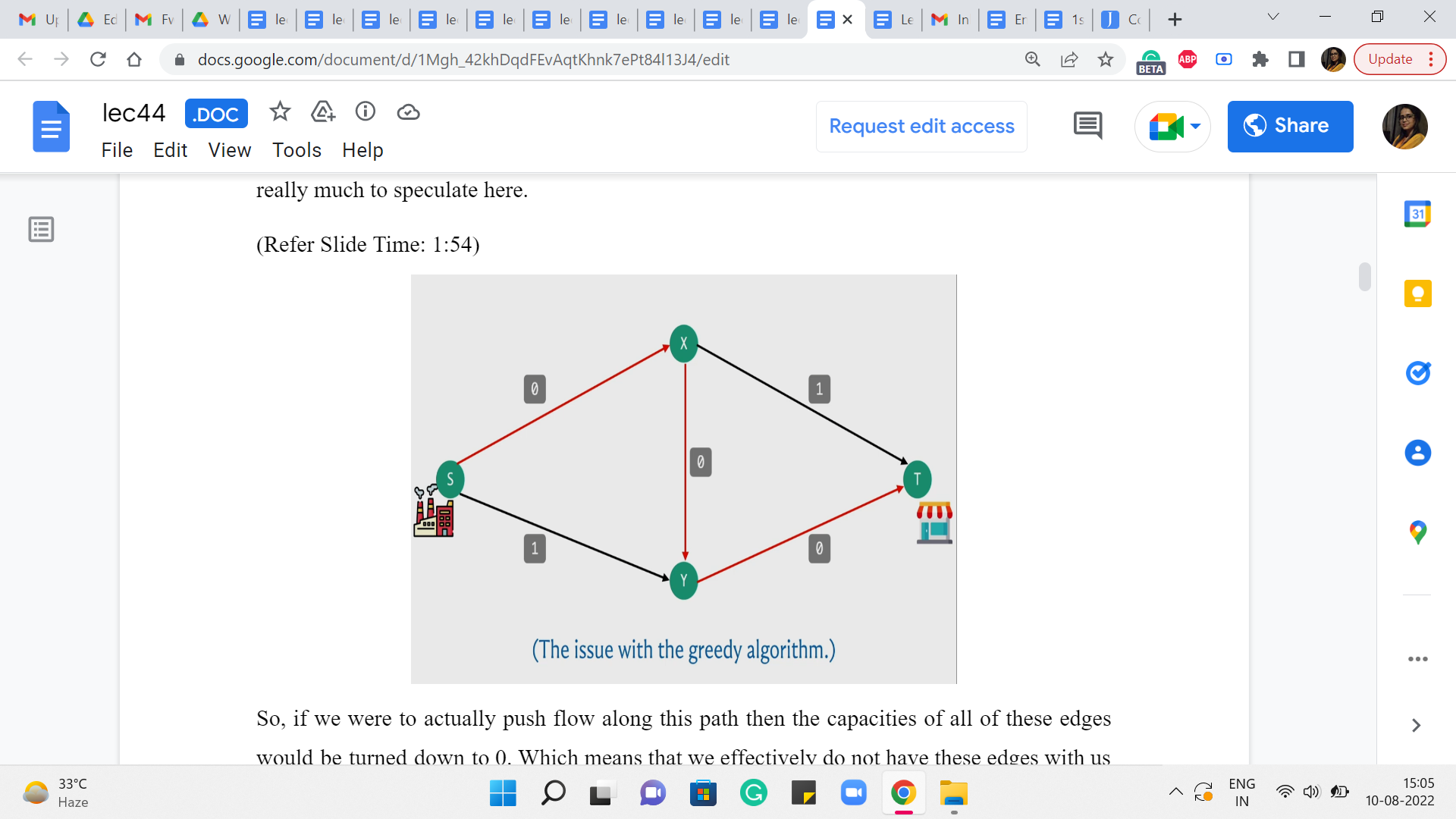
Task: Open the document details info icon
Action: [366, 112]
